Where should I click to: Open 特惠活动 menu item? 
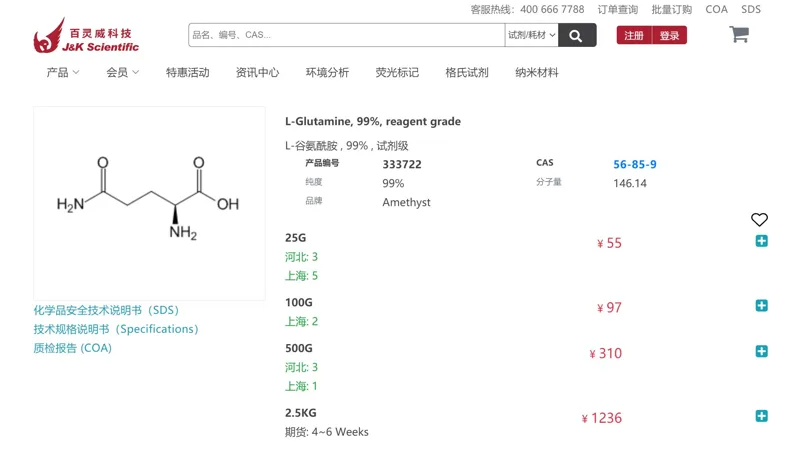(188, 72)
